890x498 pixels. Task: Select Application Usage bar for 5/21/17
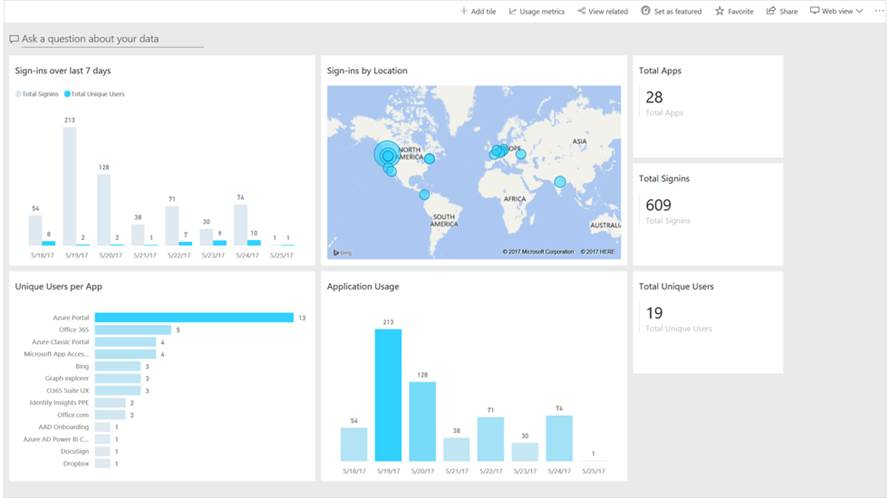click(x=456, y=450)
